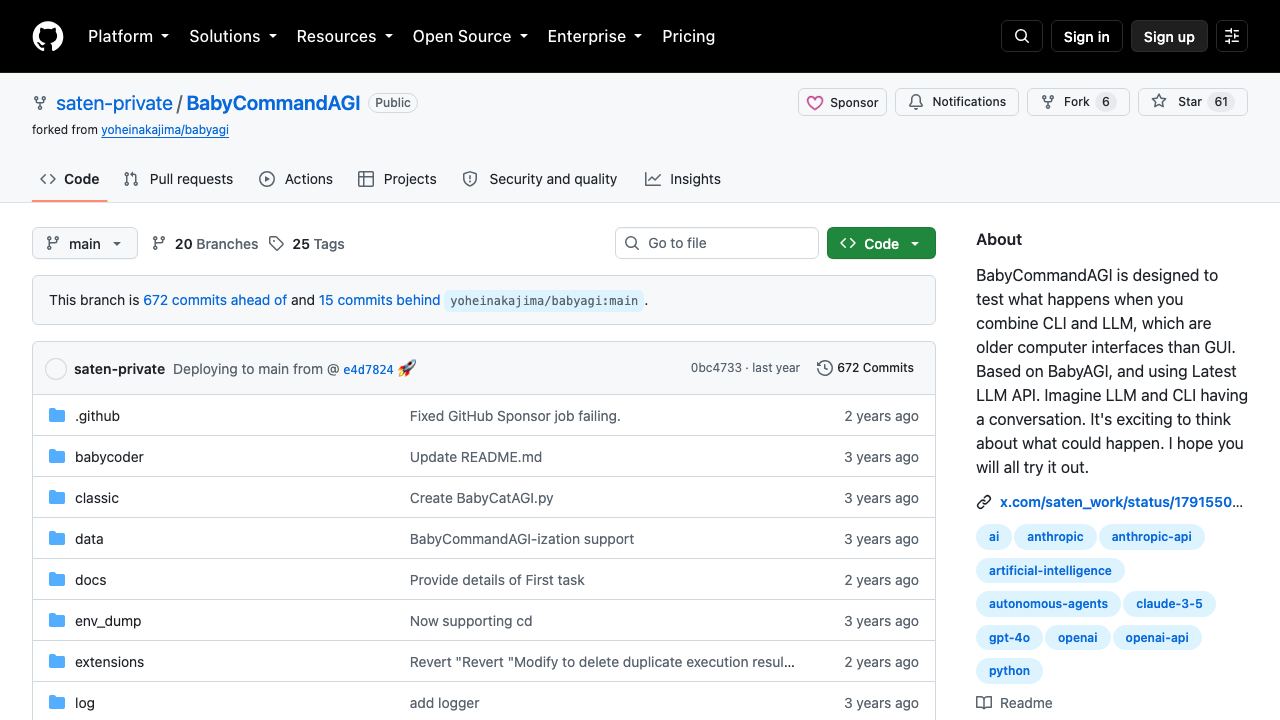The height and width of the screenshot is (720, 1280).
Task: Click the log folder icon
Action: click(x=57, y=703)
